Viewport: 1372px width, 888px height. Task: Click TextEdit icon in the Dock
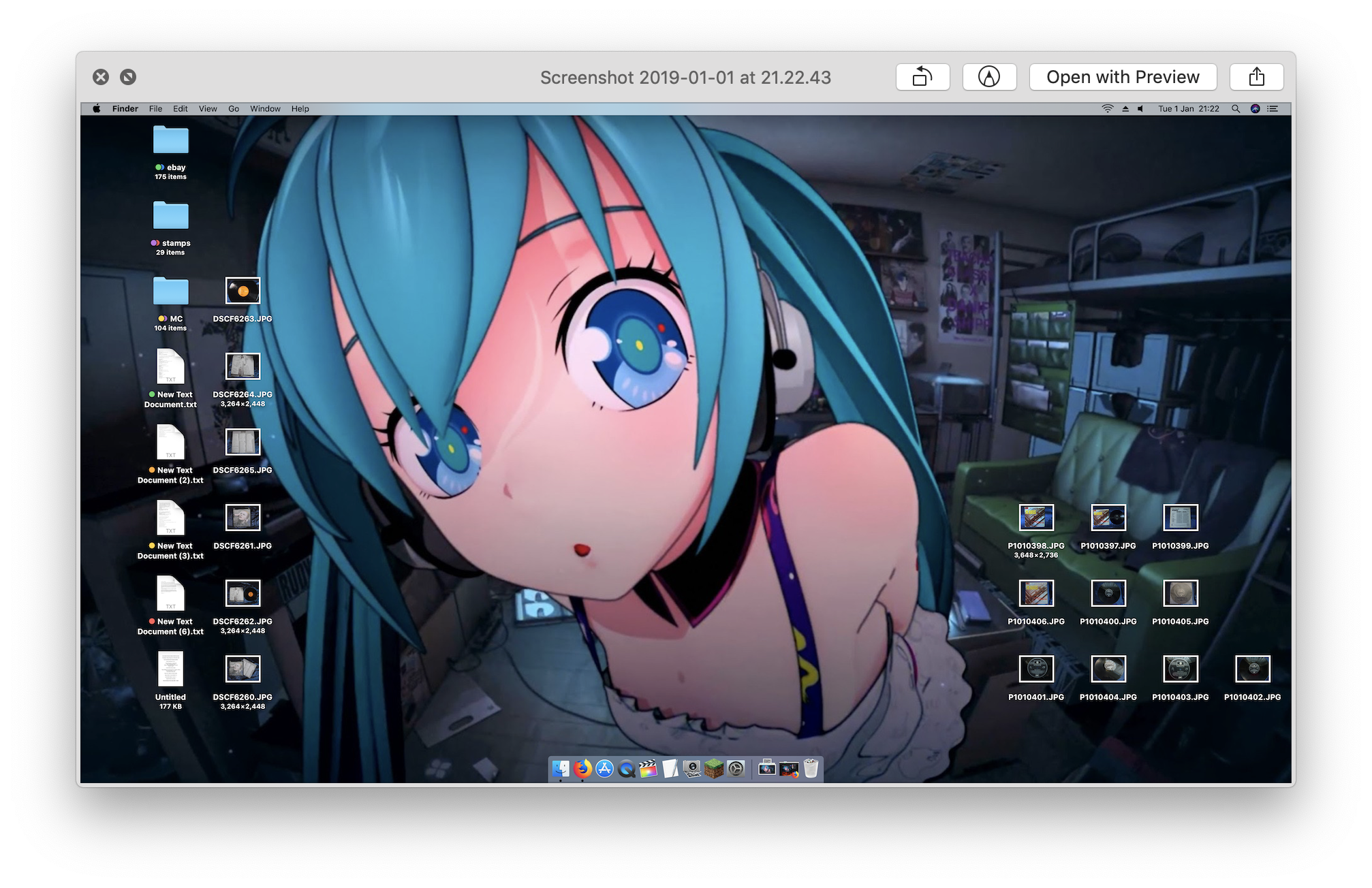click(670, 769)
